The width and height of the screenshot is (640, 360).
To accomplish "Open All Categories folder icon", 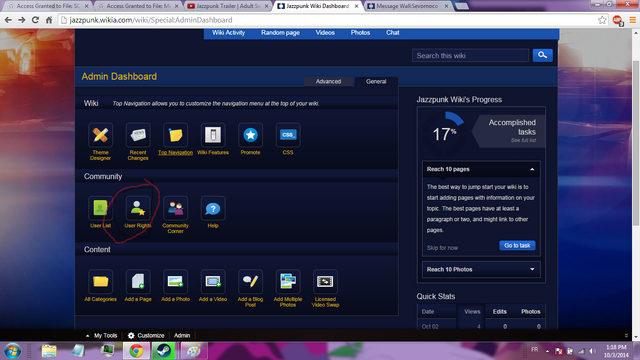I will coord(100,282).
